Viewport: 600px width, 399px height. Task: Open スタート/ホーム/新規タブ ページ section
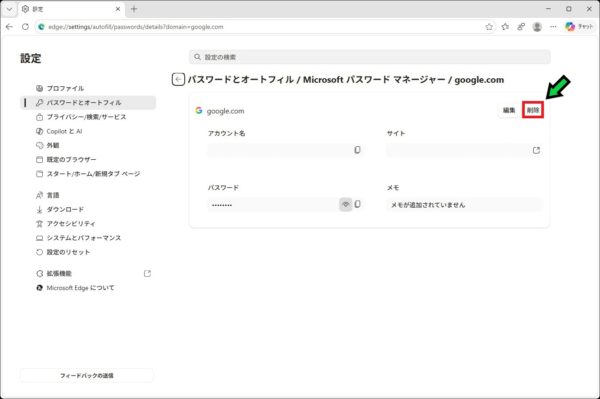[88, 174]
